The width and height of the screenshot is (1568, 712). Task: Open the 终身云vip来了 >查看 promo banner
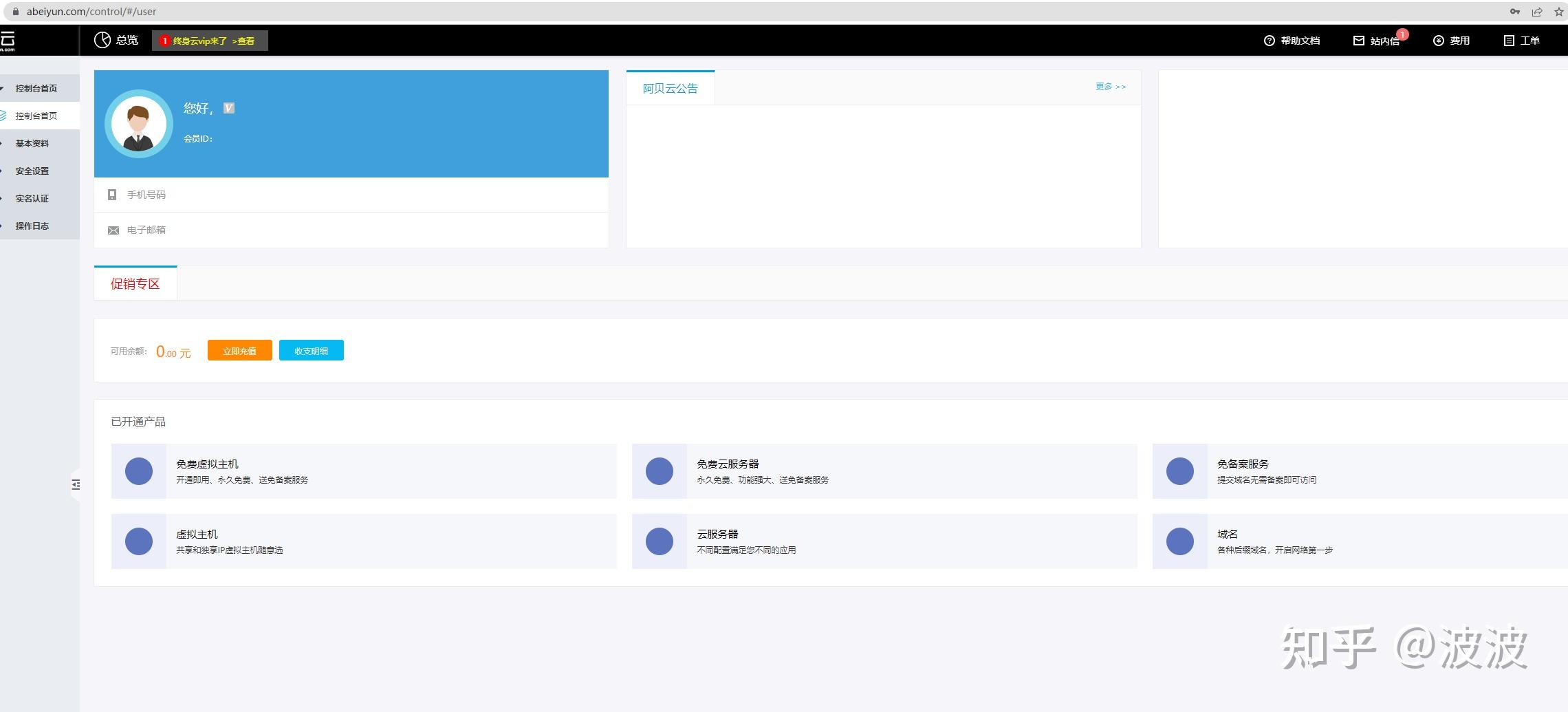pyautogui.click(x=210, y=41)
